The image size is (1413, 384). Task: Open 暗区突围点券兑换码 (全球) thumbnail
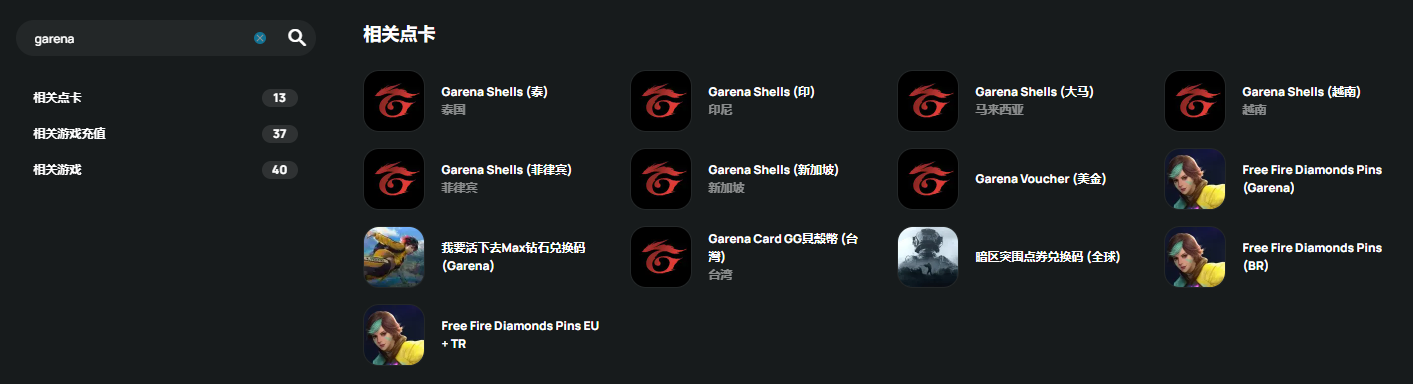tap(928, 257)
